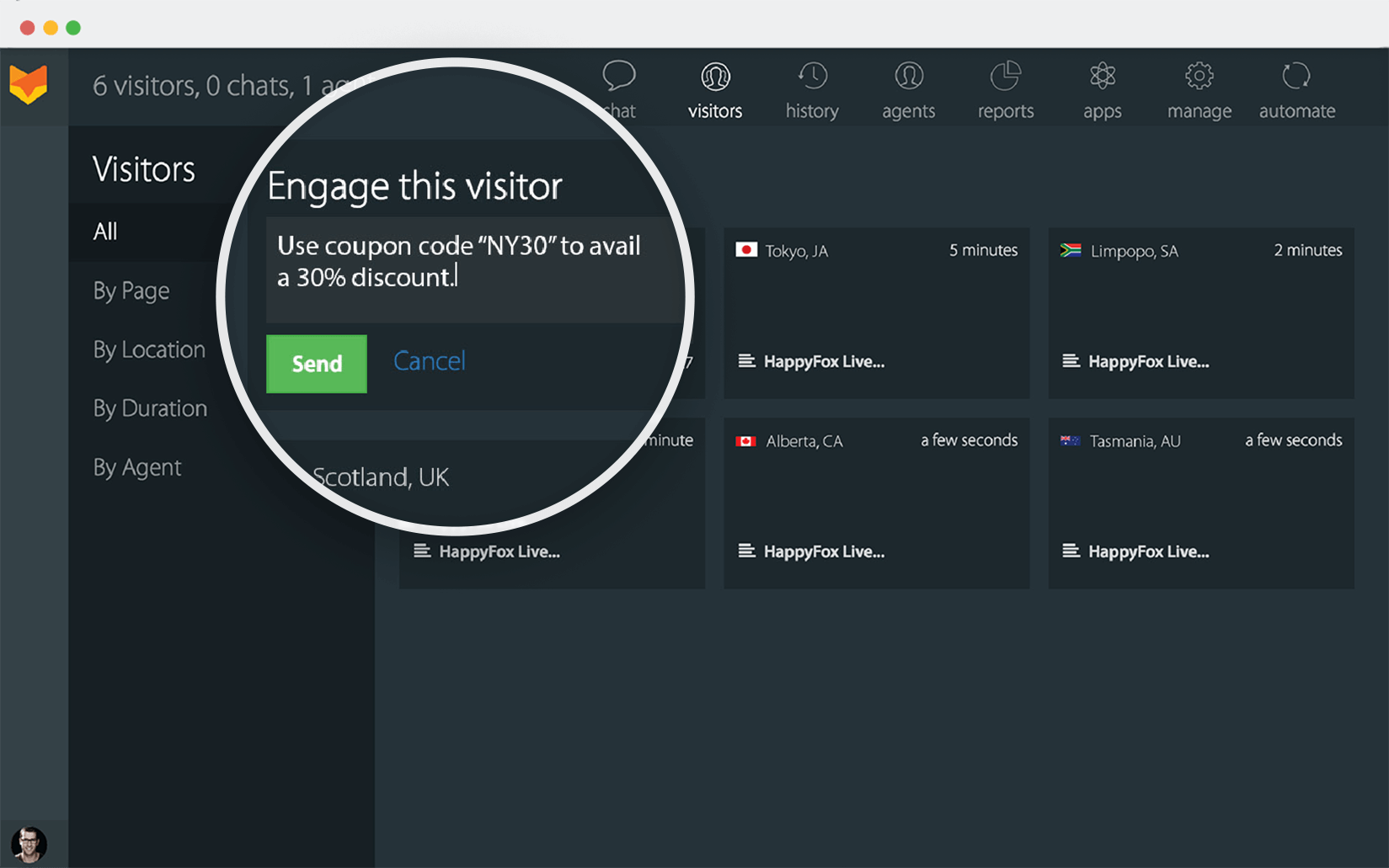Click the Limpopo, SA location text
This screenshot has width=1389, height=868.
(1134, 251)
